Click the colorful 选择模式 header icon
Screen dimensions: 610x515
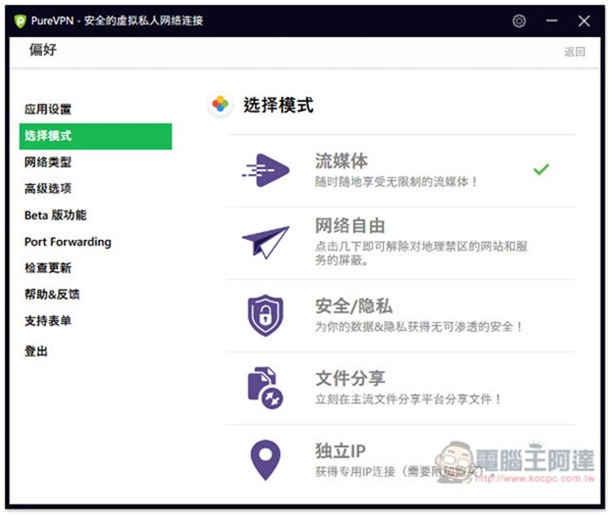[x=220, y=105]
